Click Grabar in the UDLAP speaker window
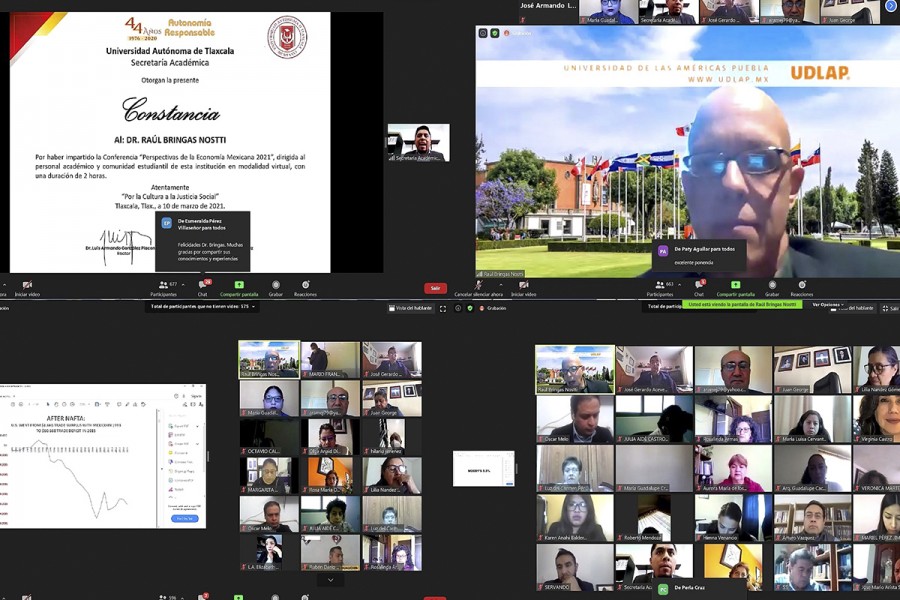Viewport: 900px width, 600px height. (x=772, y=288)
